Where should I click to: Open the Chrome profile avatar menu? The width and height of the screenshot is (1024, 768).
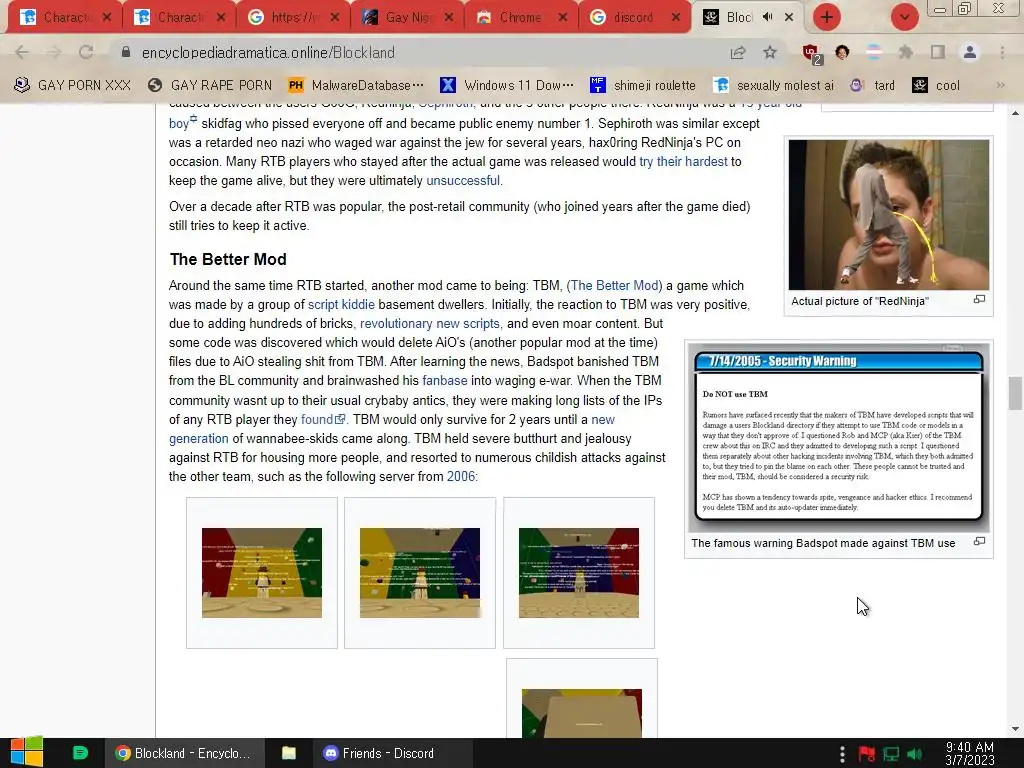(970, 52)
